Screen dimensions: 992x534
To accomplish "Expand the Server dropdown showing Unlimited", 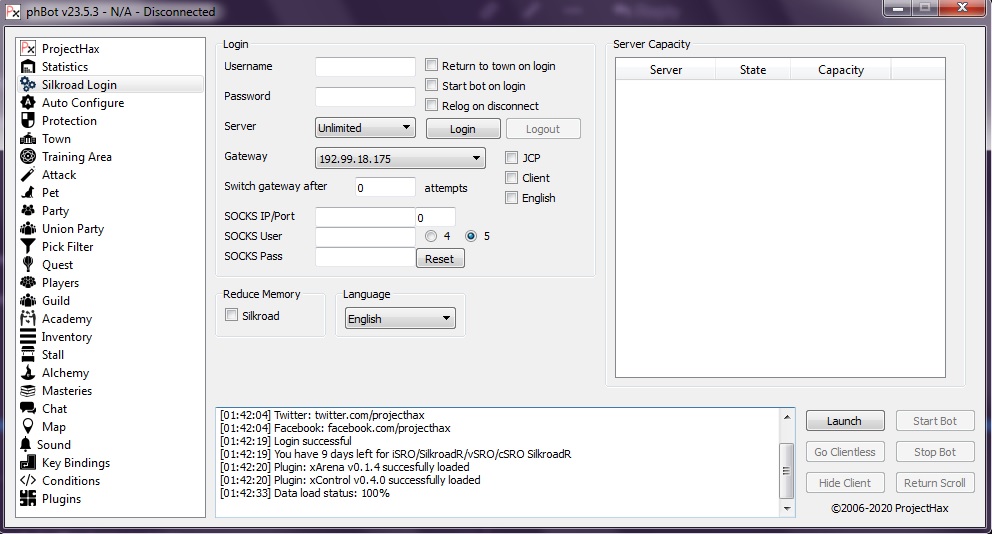I will [365, 128].
